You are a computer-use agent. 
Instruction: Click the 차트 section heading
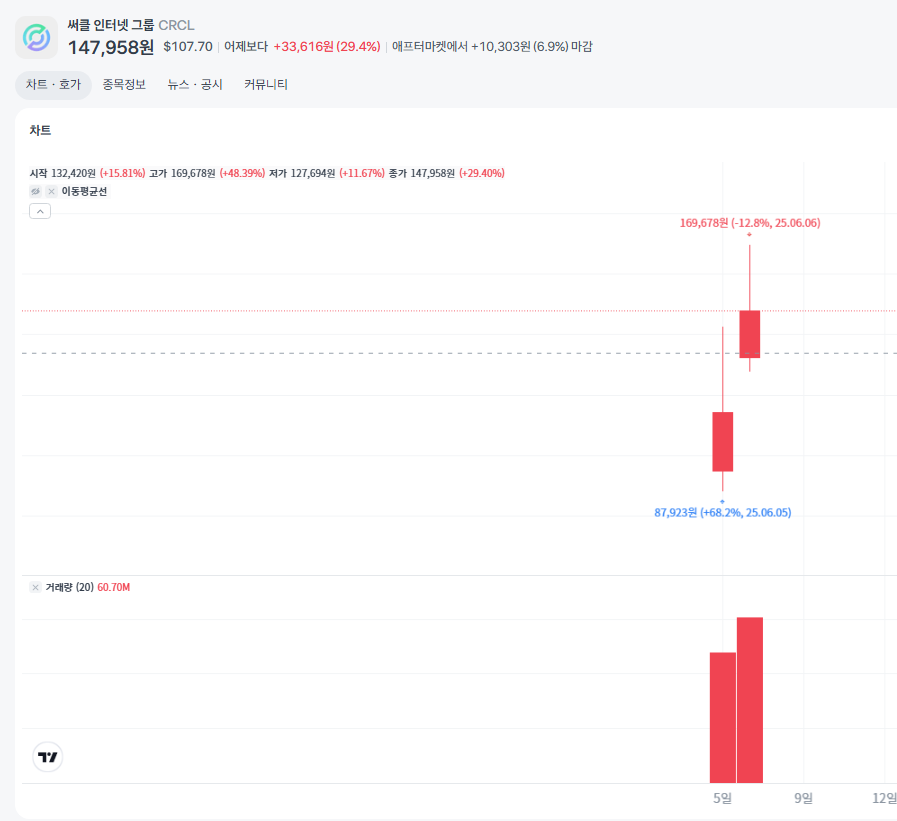click(x=40, y=130)
